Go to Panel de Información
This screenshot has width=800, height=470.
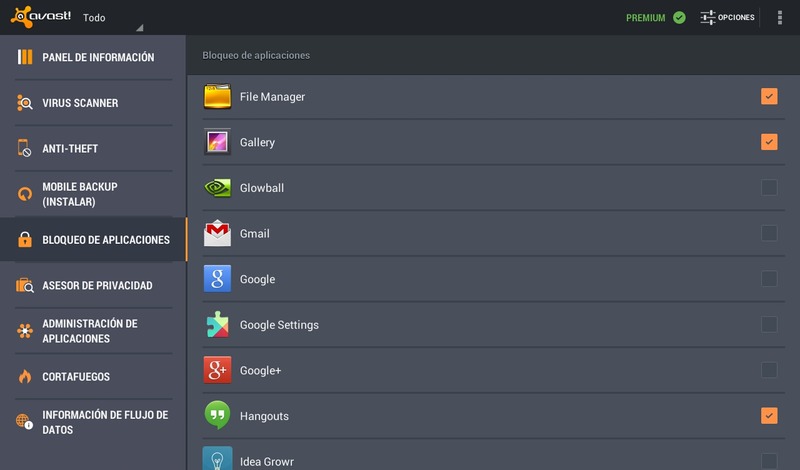pos(93,57)
